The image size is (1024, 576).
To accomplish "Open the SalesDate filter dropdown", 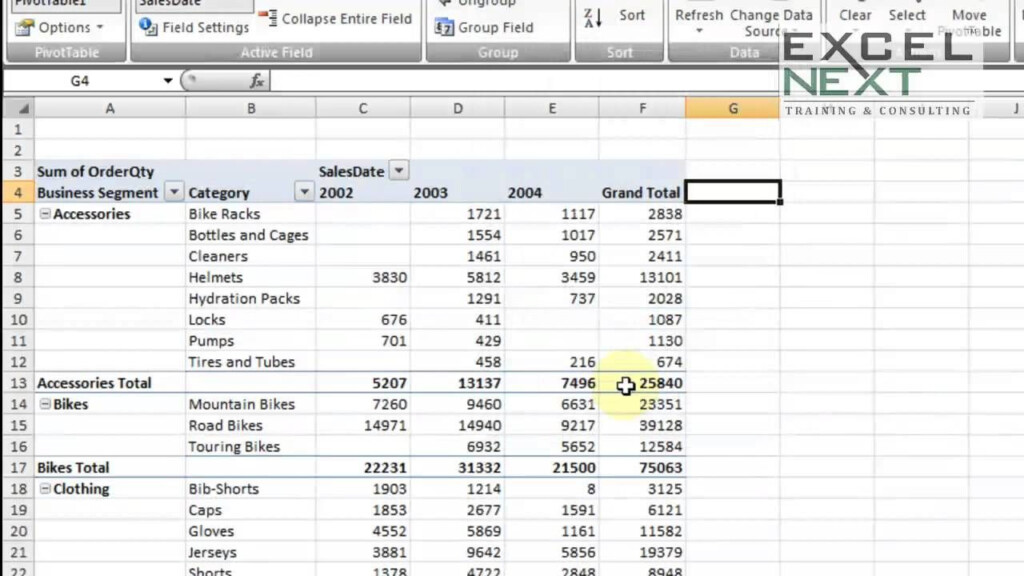I will [x=398, y=171].
